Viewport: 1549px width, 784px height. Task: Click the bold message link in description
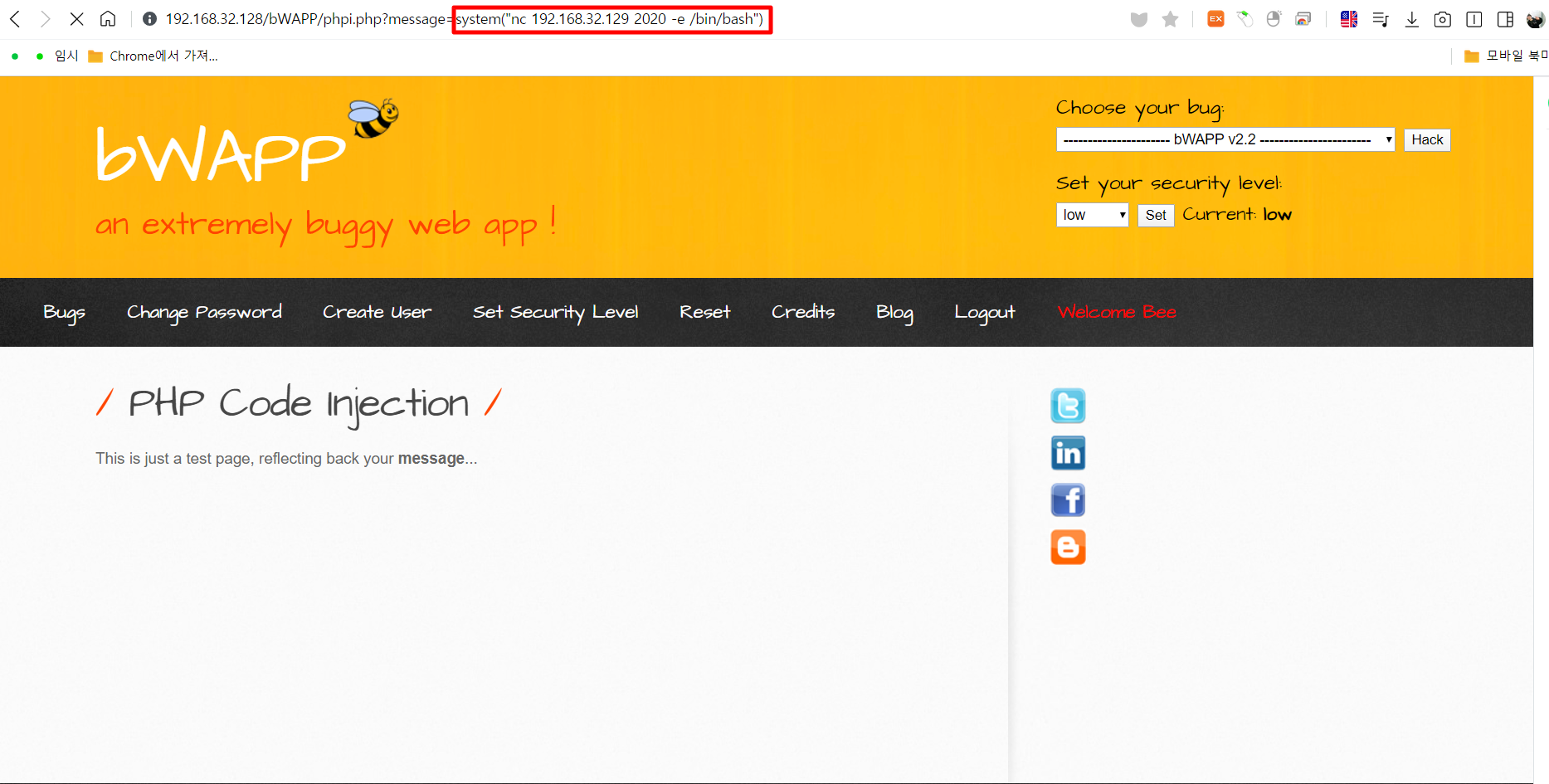431,458
